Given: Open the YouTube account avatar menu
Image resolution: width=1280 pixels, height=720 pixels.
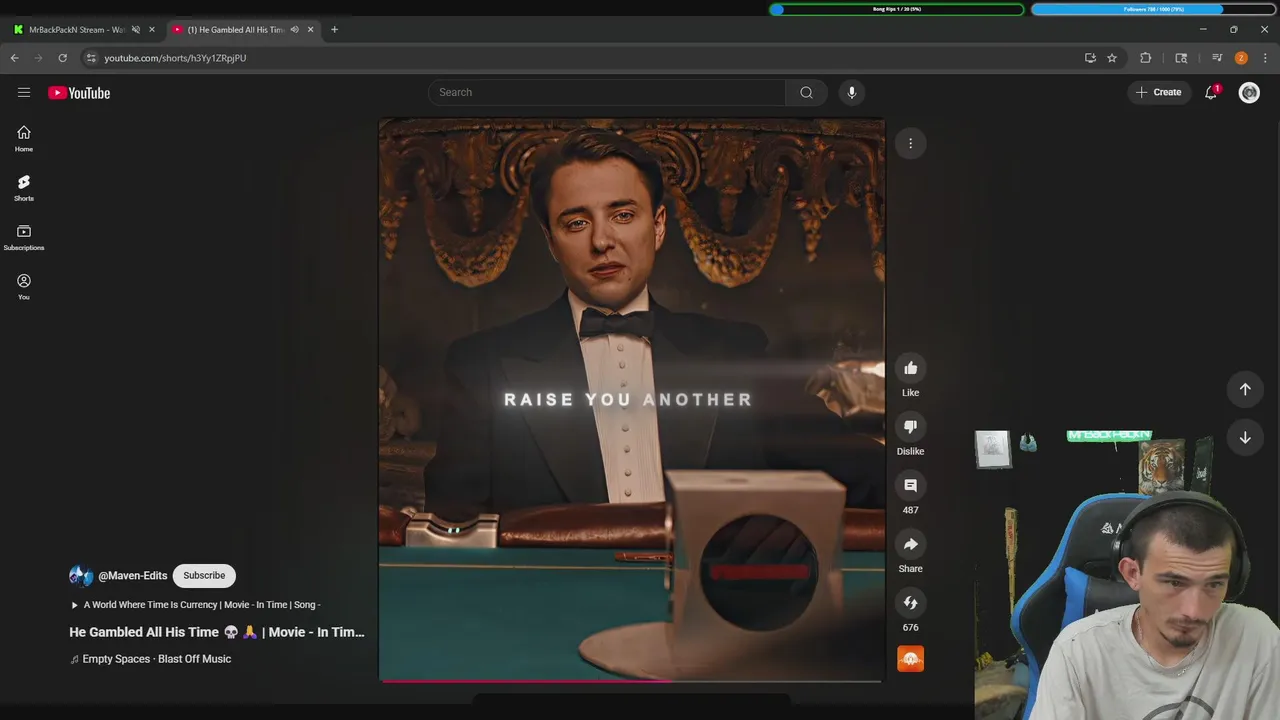Looking at the screenshot, I should 1249,92.
